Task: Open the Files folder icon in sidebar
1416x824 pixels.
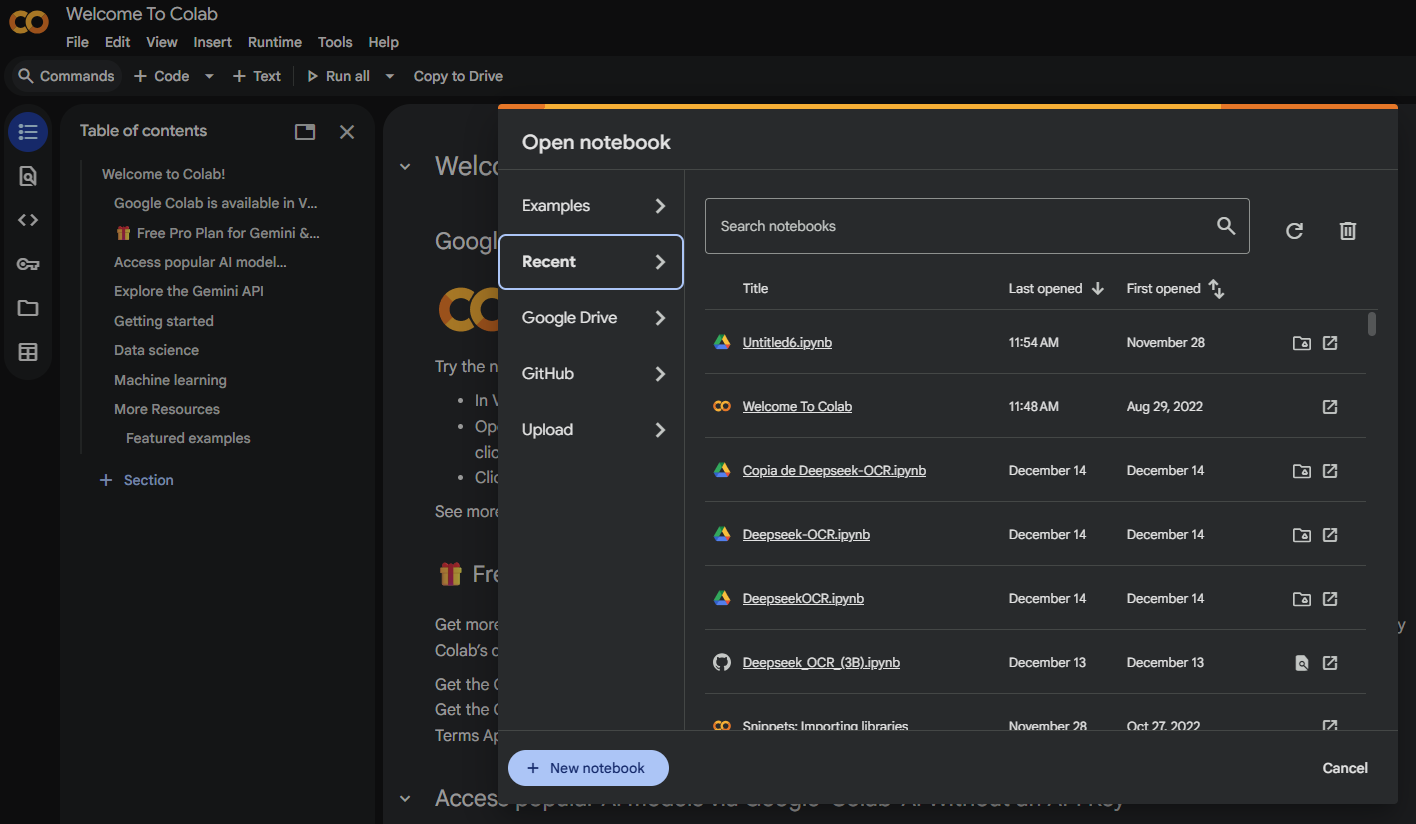Action: point(28,308)
